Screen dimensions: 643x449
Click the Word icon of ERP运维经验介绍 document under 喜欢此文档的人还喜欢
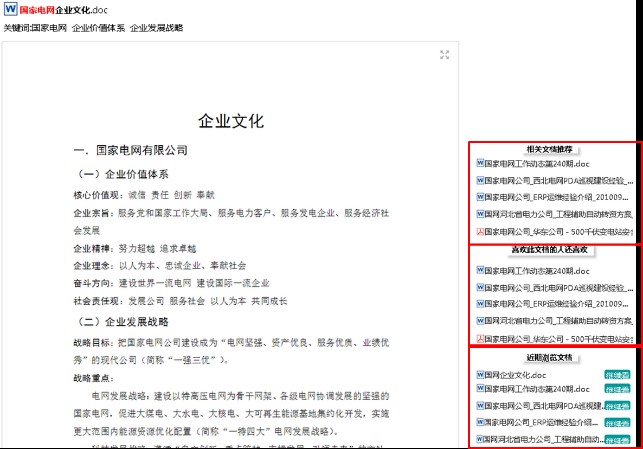[x=480, y=303]
